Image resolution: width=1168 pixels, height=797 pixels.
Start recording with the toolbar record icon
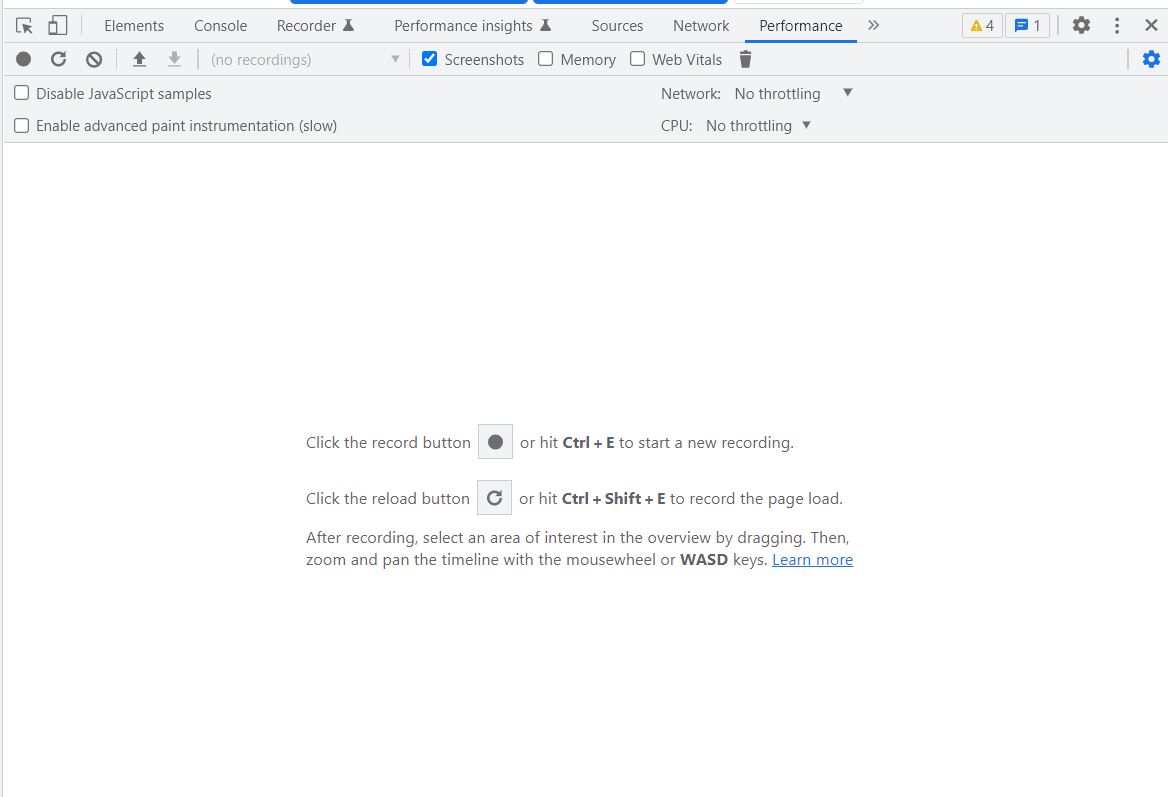(24, 60)
